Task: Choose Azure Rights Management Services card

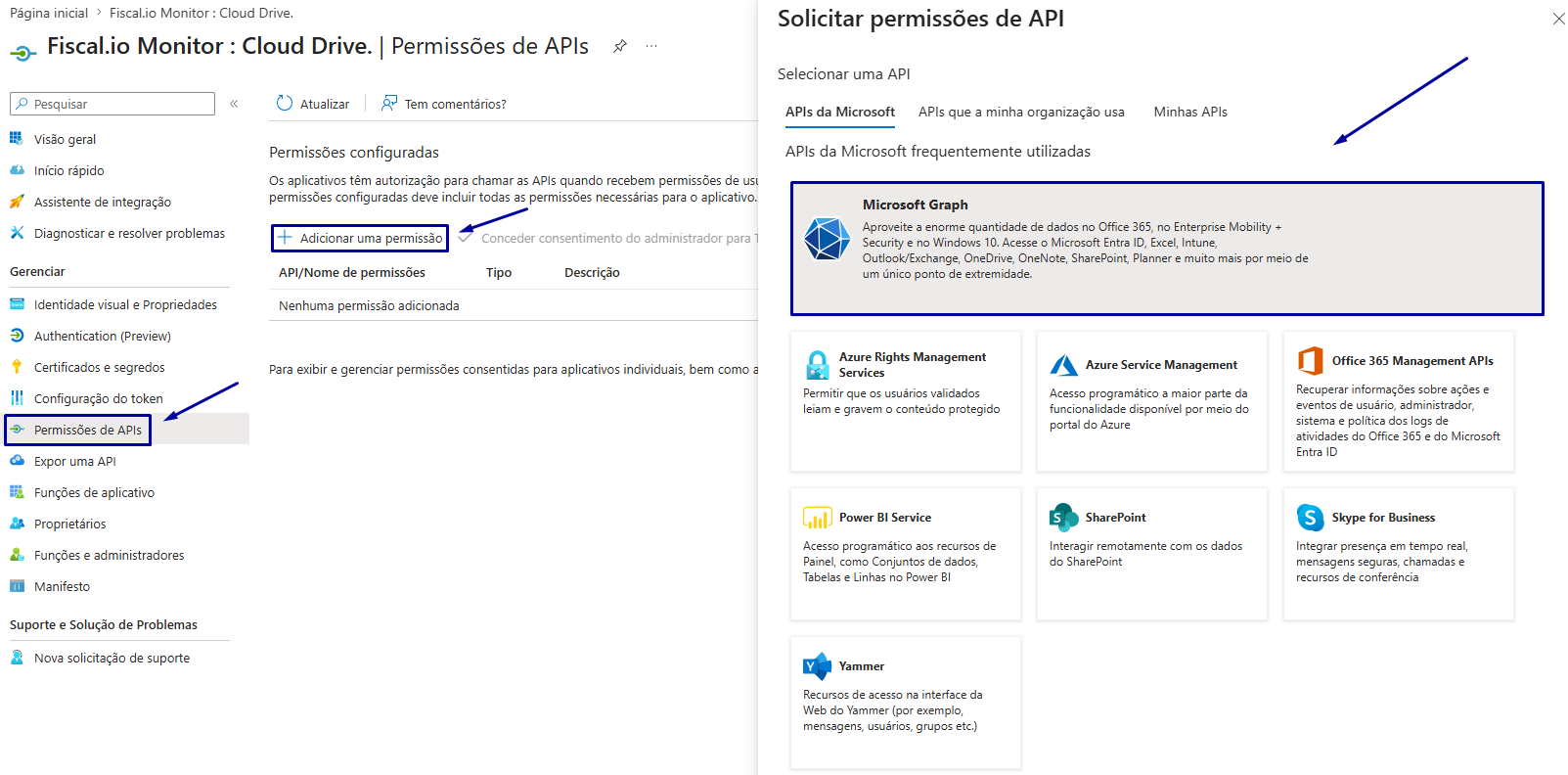Action: coord(906,401)
